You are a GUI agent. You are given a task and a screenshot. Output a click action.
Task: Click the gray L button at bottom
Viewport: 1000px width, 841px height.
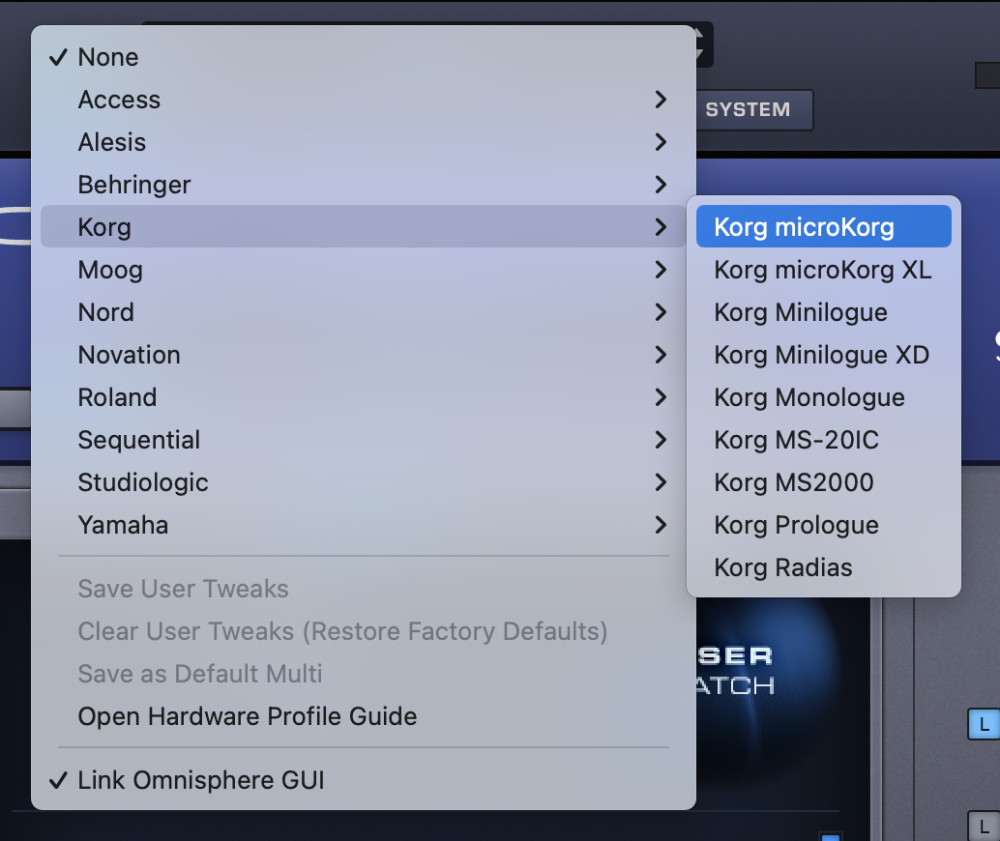tap(984, 826)
